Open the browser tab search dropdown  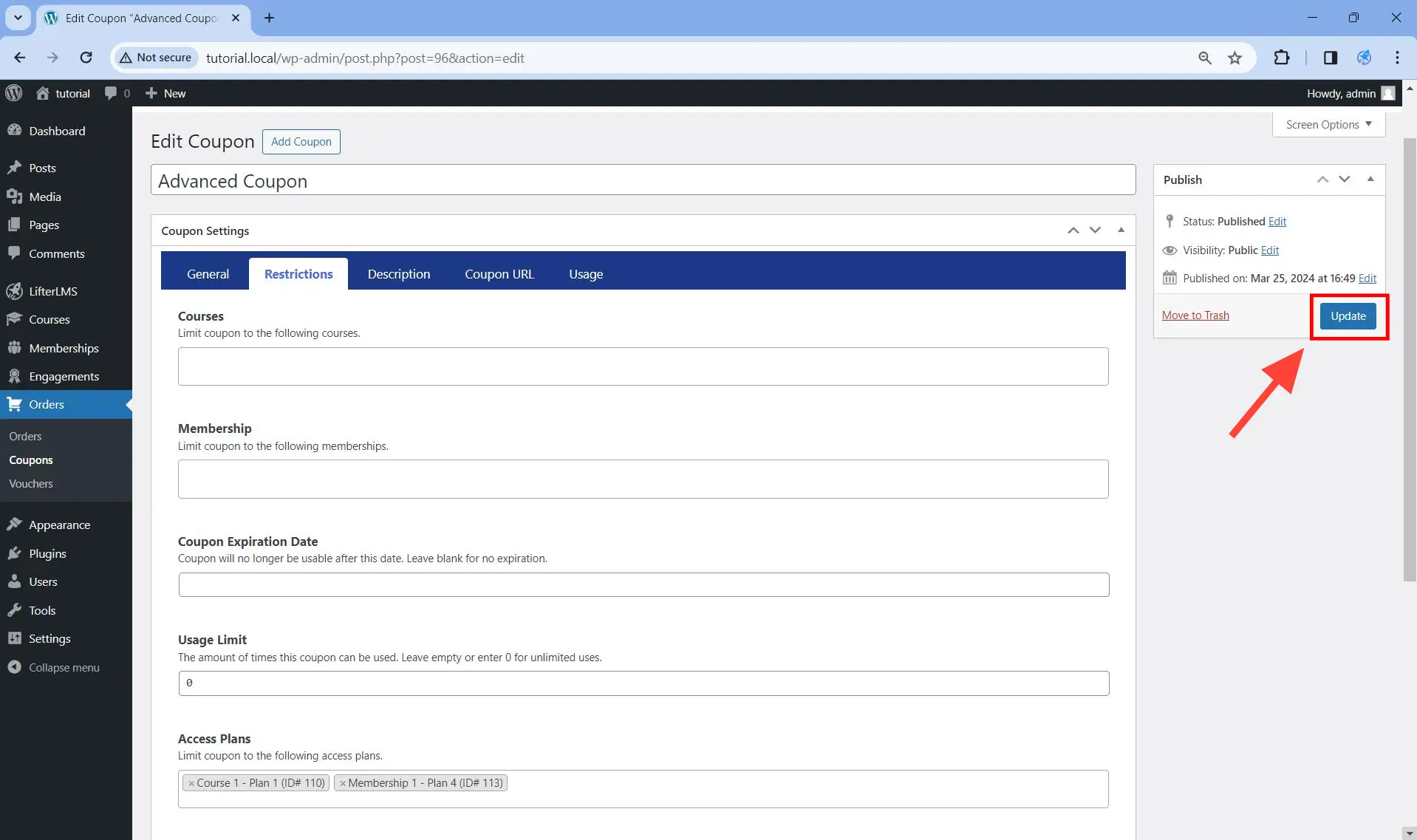click(x=18, y=18)
